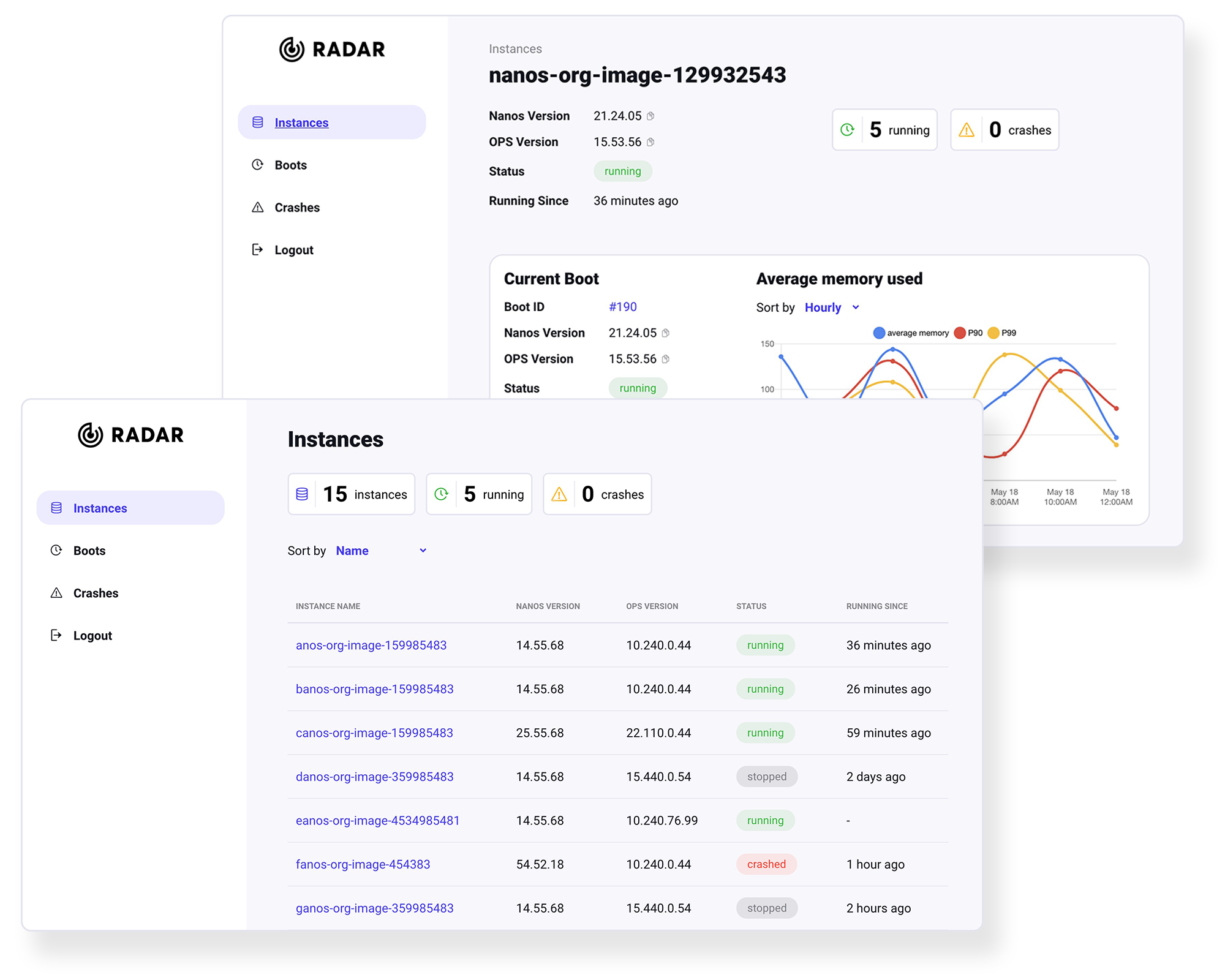Click the STATUS column header
The width and height of the screenshot is (1225, 980).
pos(751,606)
